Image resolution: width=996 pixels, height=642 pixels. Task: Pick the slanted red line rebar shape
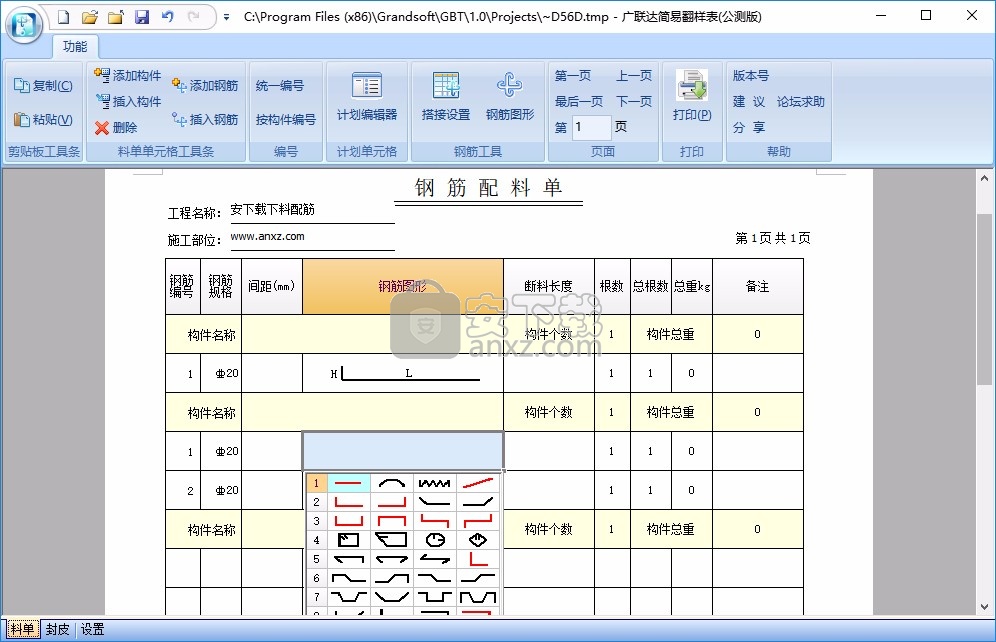pyautogui.click(x=478, y=483)
